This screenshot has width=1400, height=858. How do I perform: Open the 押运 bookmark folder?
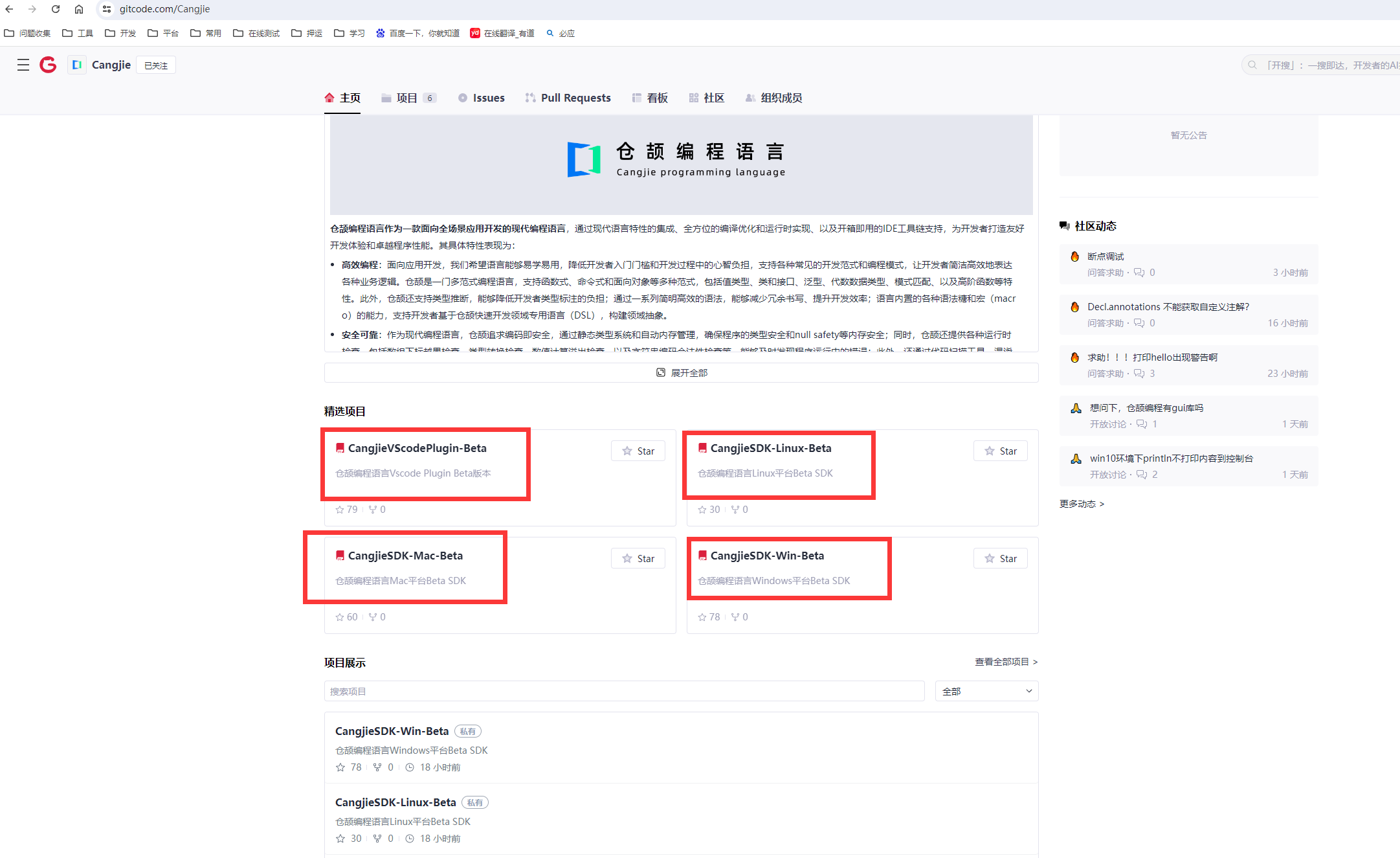click(307, 33)
